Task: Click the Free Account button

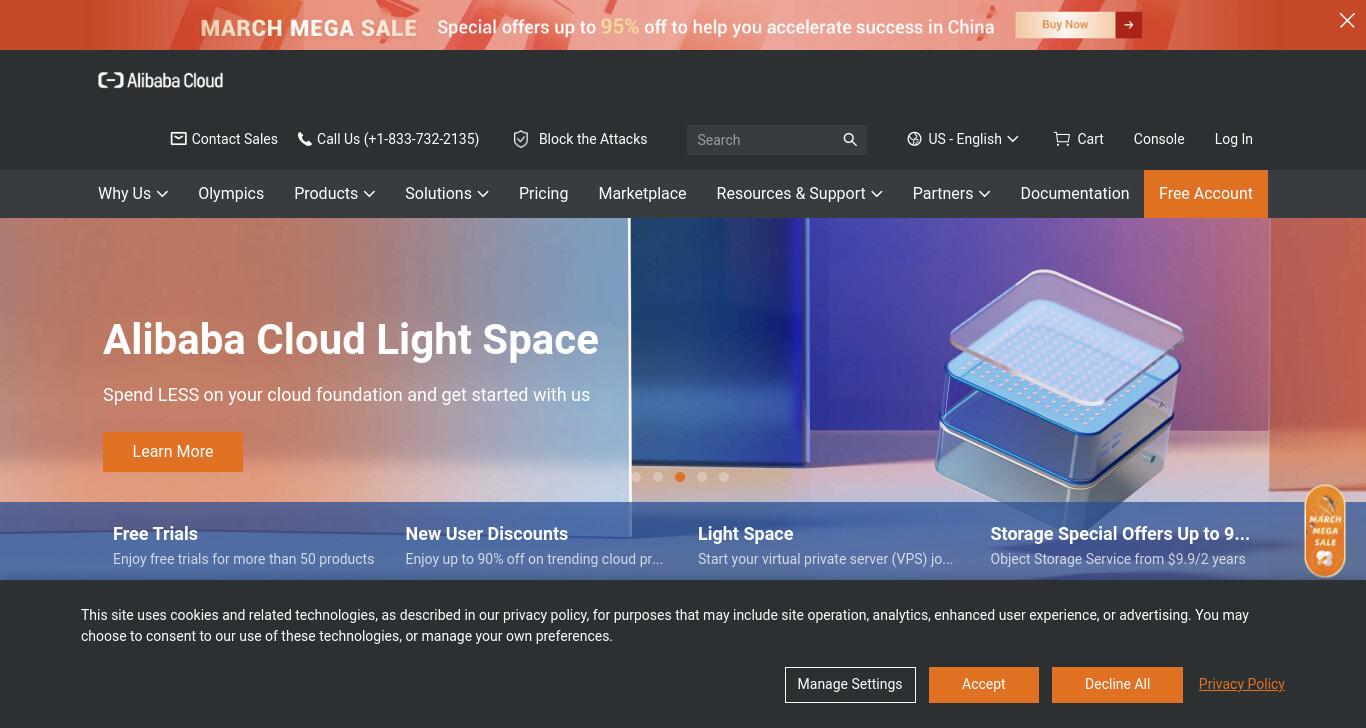Action: [1206, 193]
